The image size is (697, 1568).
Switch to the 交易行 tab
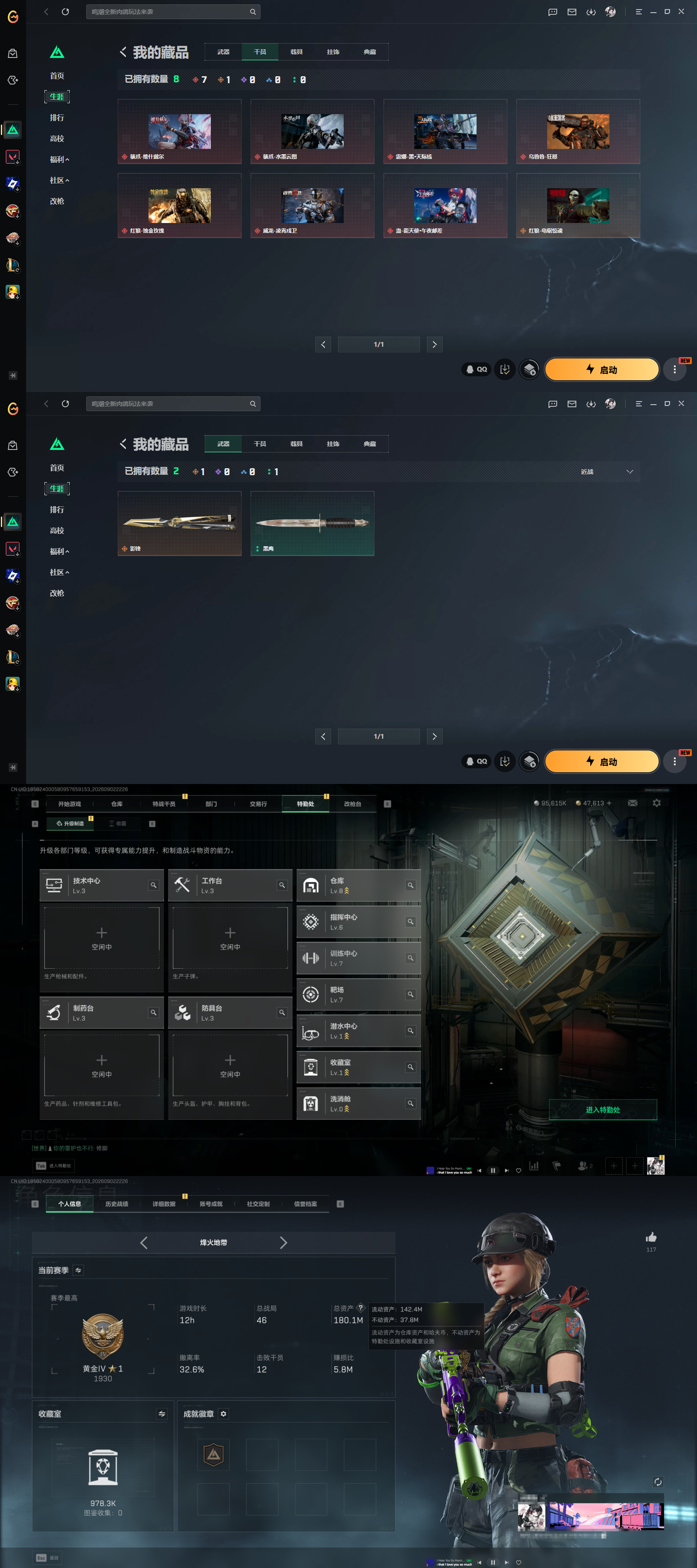pyautogui.click(x=258, y=804)
